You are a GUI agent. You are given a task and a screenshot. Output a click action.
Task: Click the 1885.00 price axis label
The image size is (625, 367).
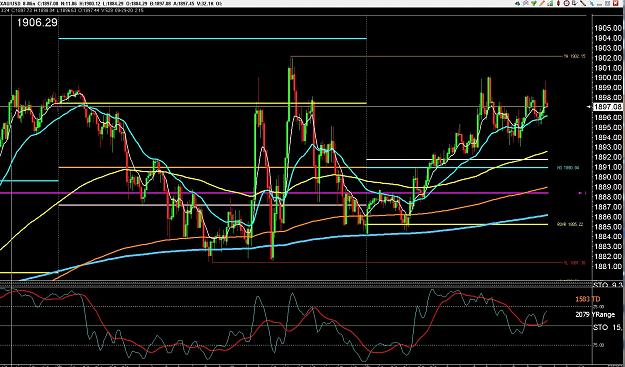(608, 227)
